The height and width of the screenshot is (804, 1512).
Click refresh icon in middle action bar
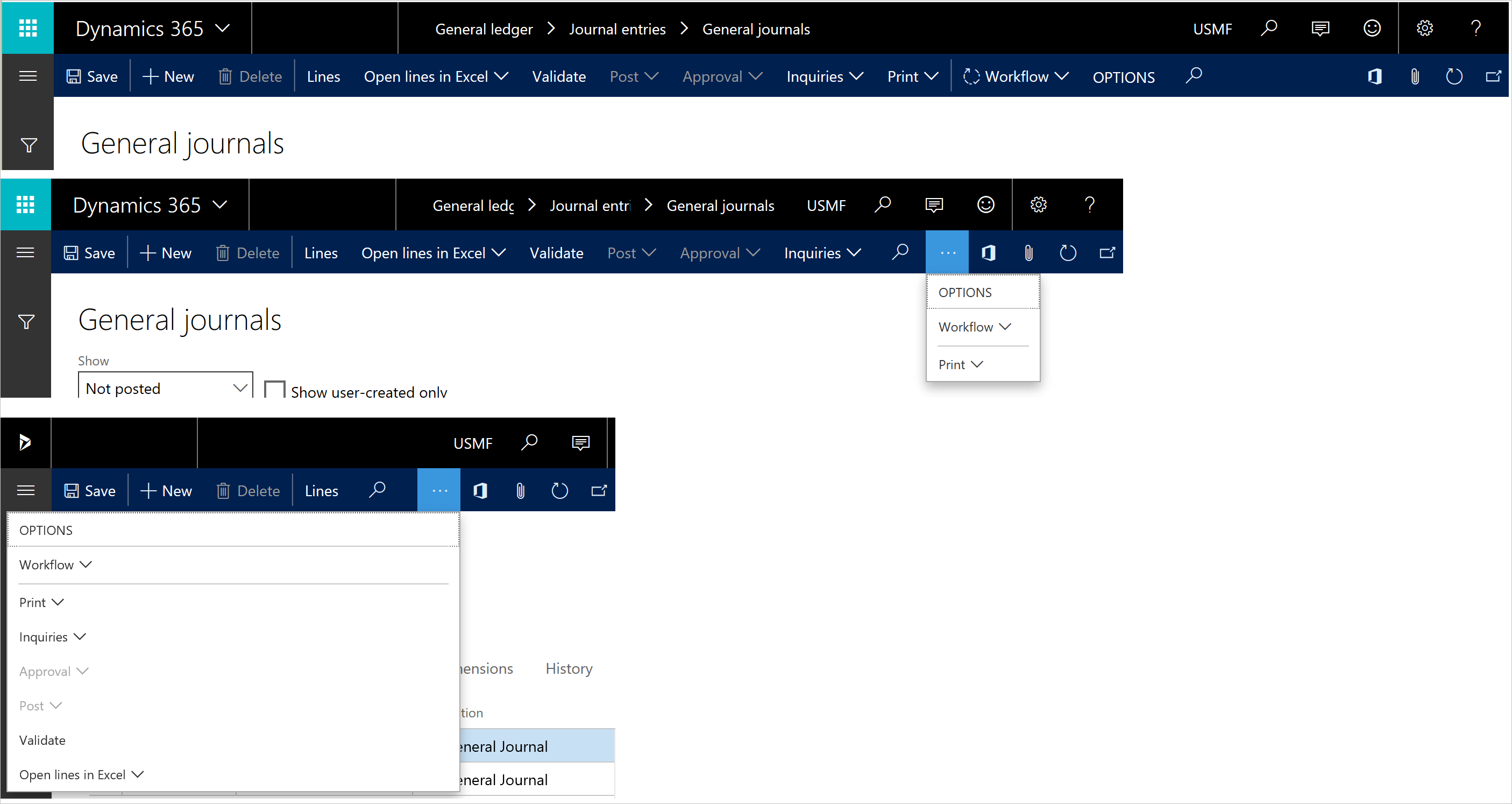click(x=1068, y=253)
